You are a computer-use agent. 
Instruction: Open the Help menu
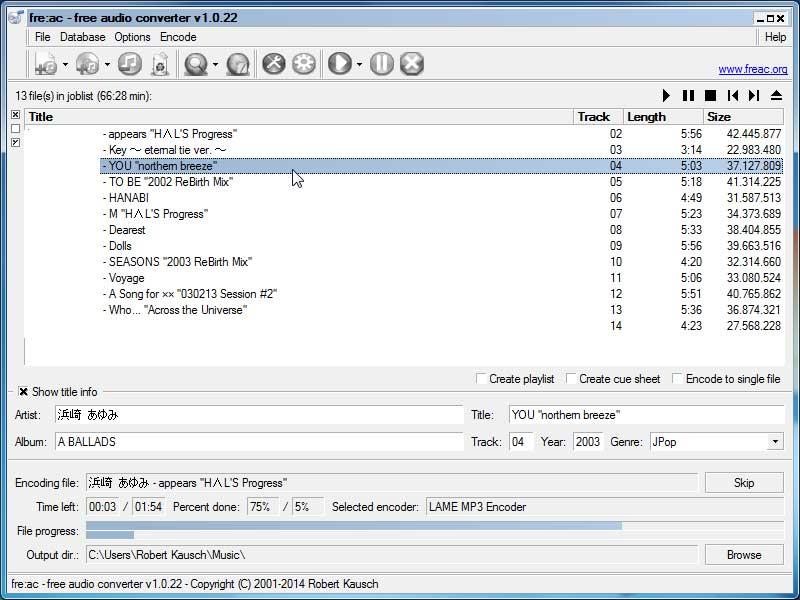775,37
